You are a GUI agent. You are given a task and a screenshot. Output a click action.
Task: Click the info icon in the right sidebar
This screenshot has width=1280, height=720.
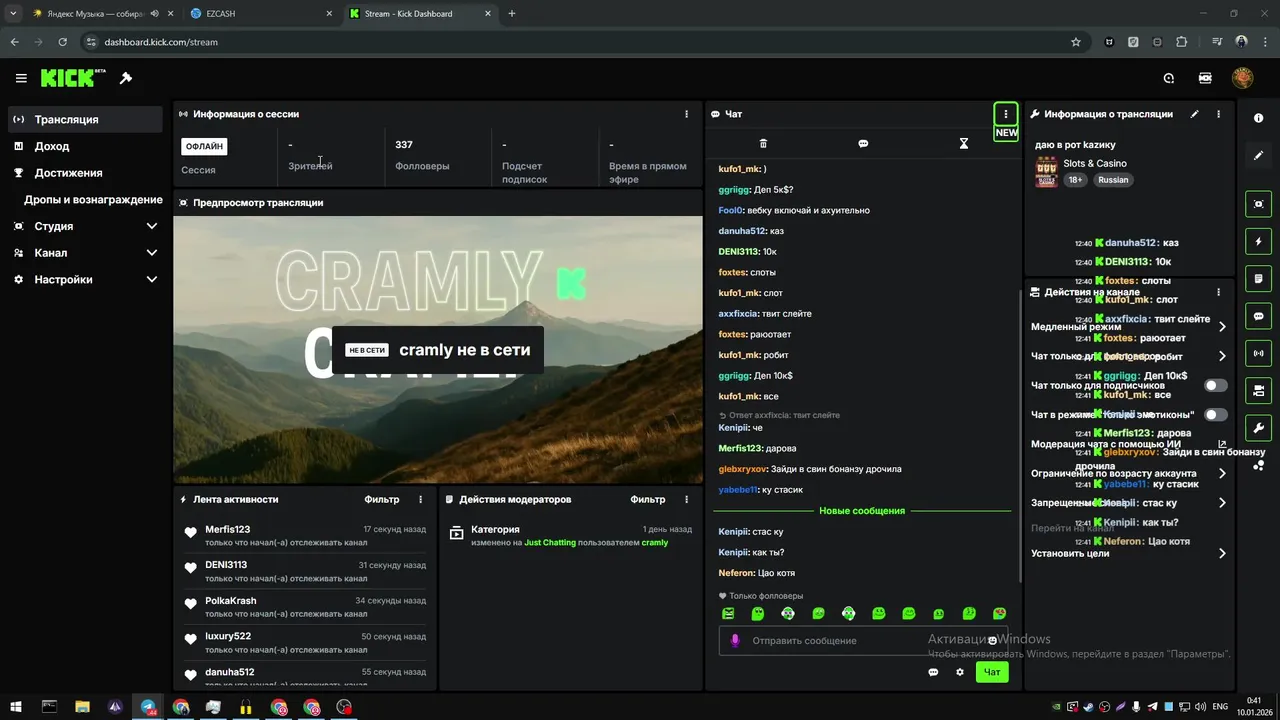coord(1258,118)
